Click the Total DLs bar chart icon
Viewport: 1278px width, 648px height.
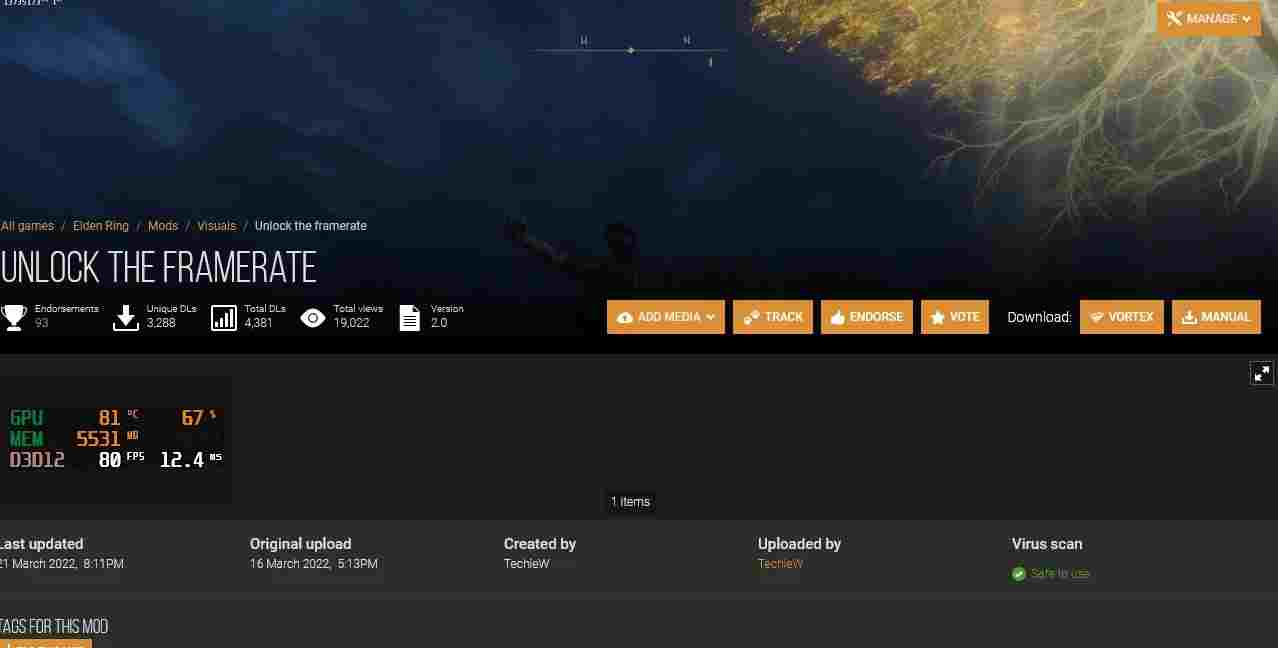click(224, 317)
